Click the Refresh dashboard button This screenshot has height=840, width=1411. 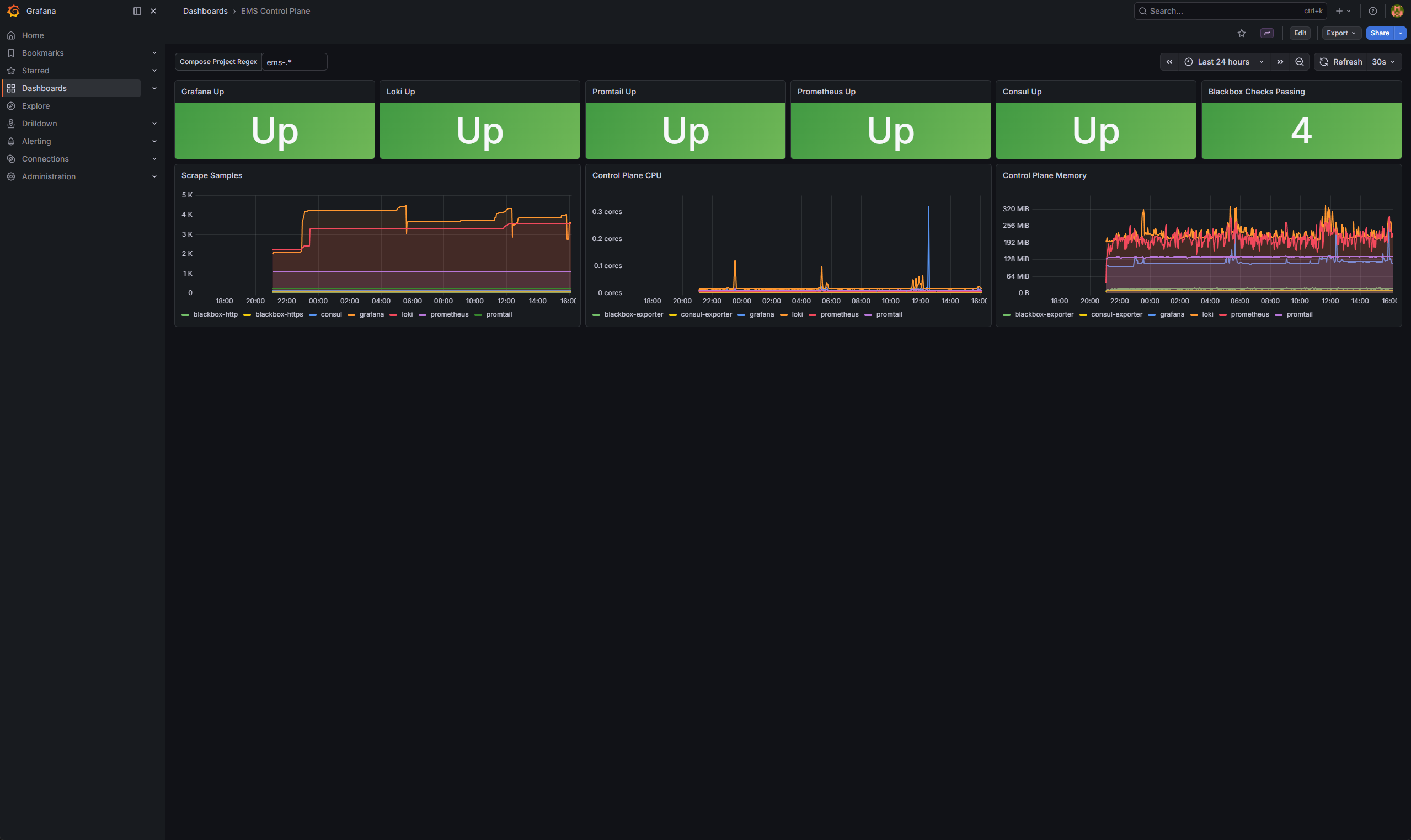point(1340,62)
